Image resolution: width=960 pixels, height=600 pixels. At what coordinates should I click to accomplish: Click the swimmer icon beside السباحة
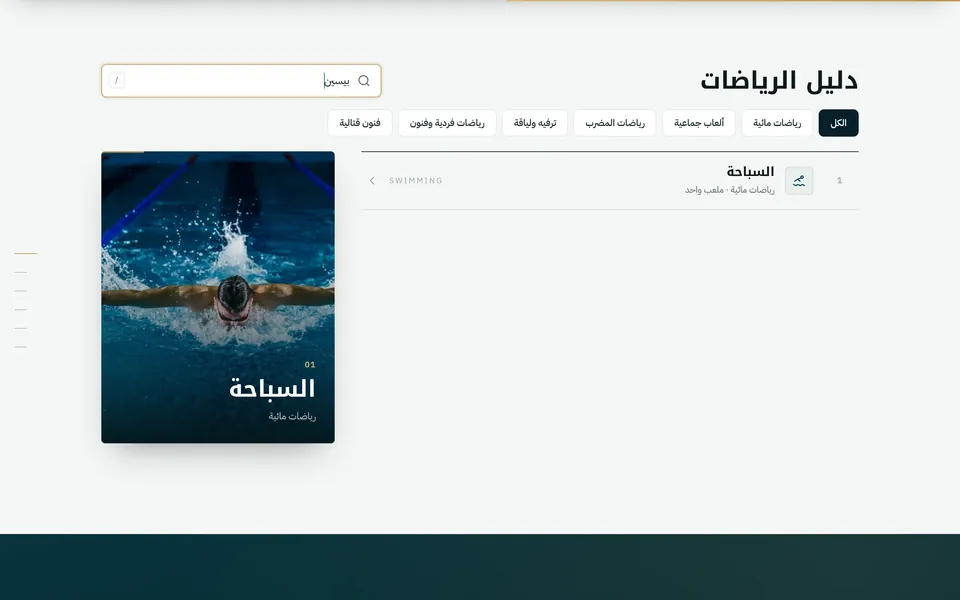[x=799, y=181]
